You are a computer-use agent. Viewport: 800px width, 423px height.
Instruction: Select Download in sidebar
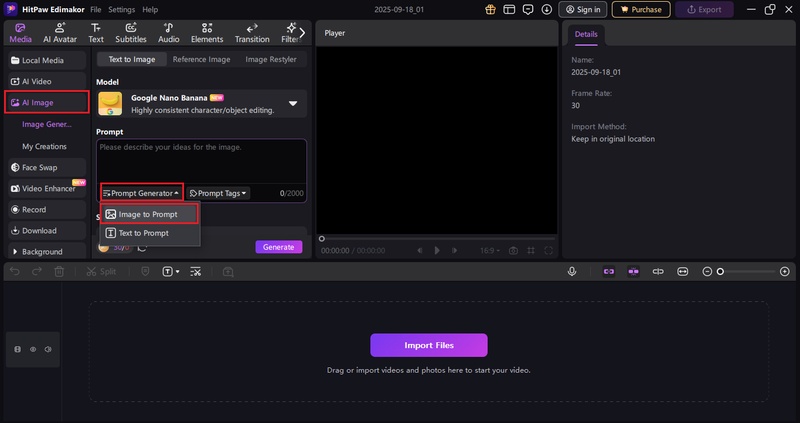click(47, 231)
